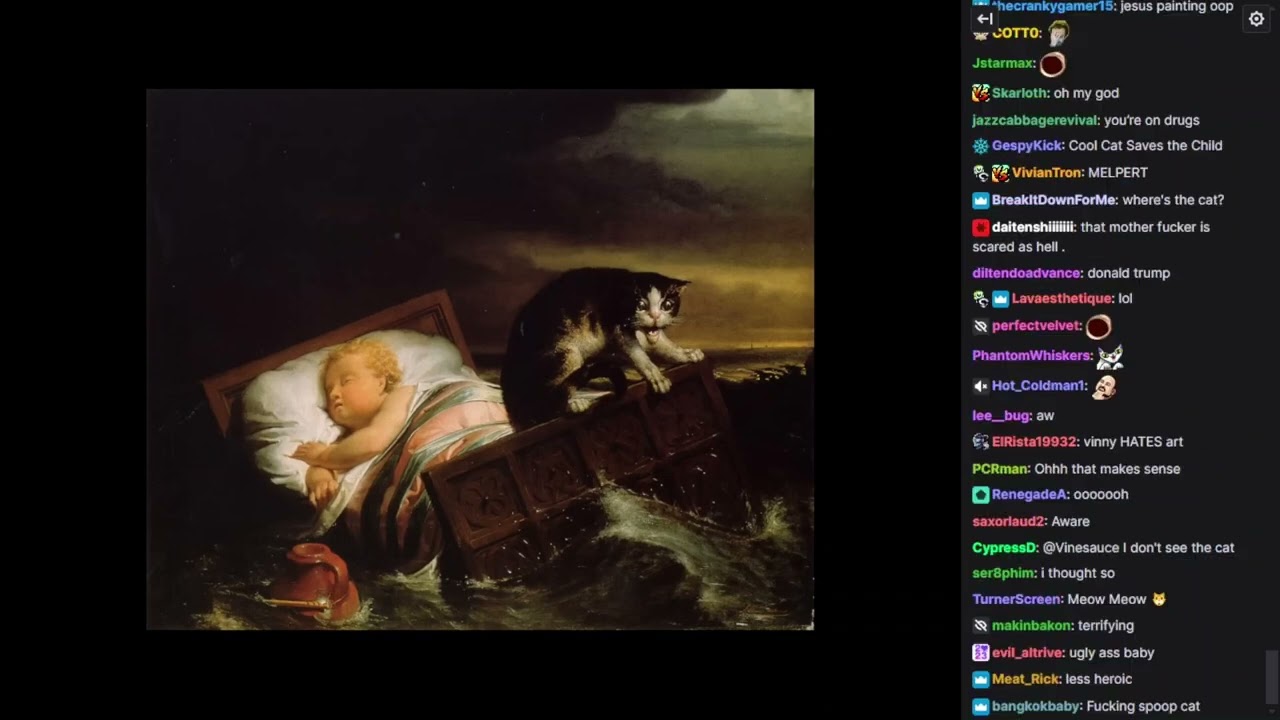Click the GespyKick username

point(1026,146)
